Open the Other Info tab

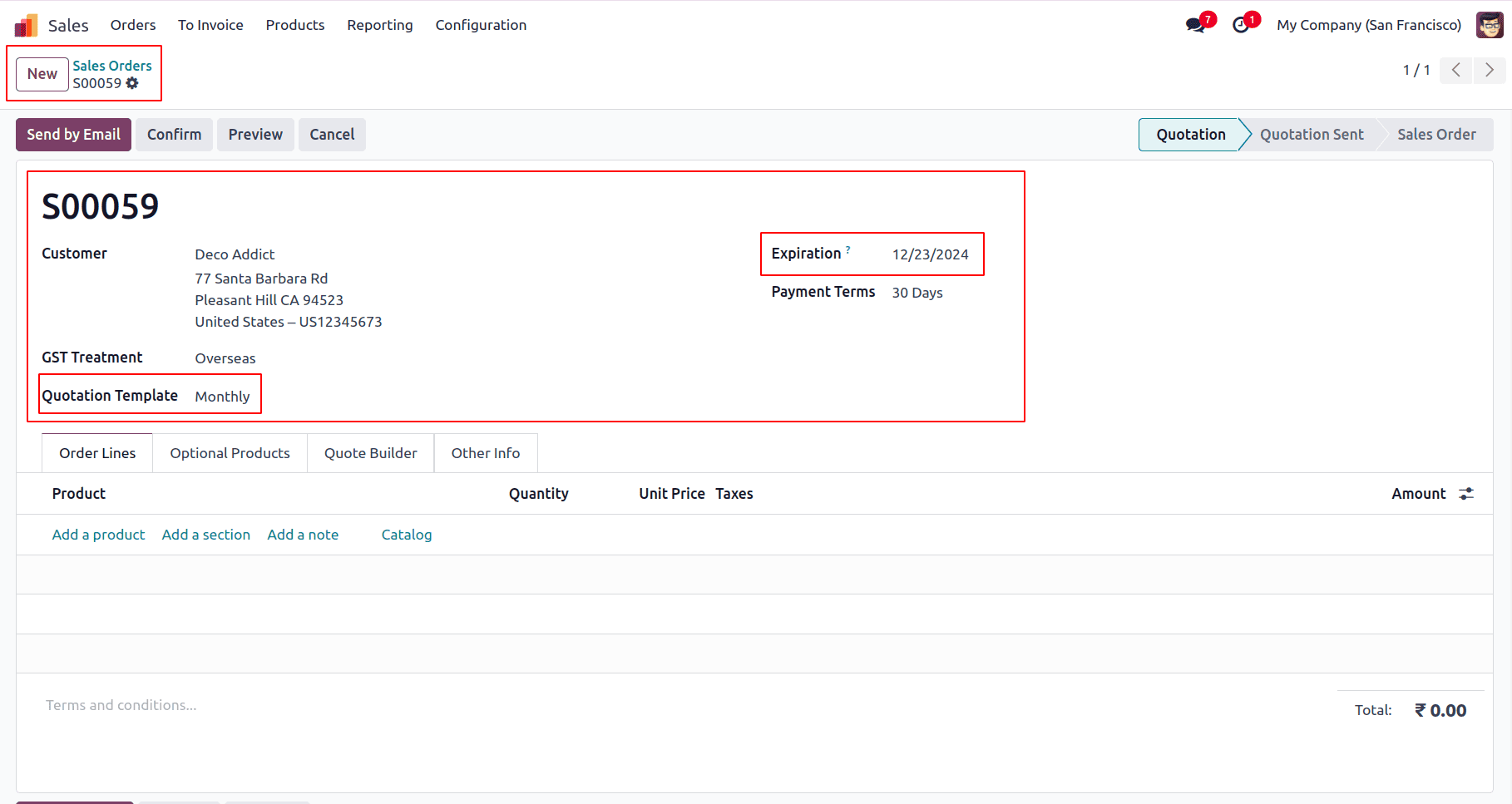(486, 453)
